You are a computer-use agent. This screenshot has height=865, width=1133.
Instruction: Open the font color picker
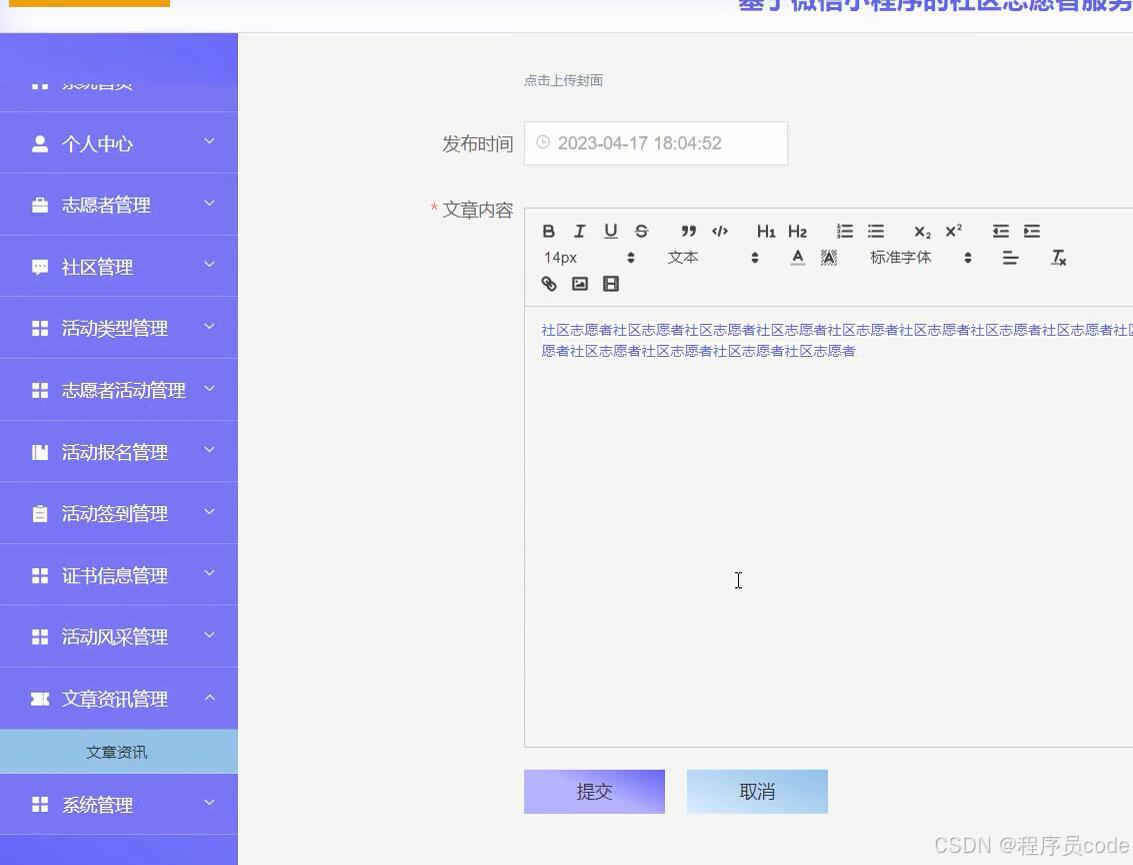[x=797, y=257]
